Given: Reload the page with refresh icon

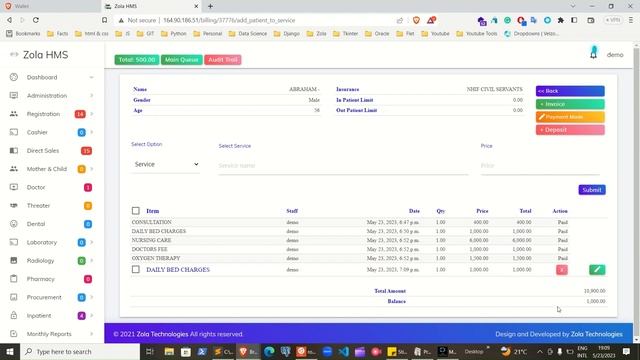Looking at the screenshot, I should [36, 20].
